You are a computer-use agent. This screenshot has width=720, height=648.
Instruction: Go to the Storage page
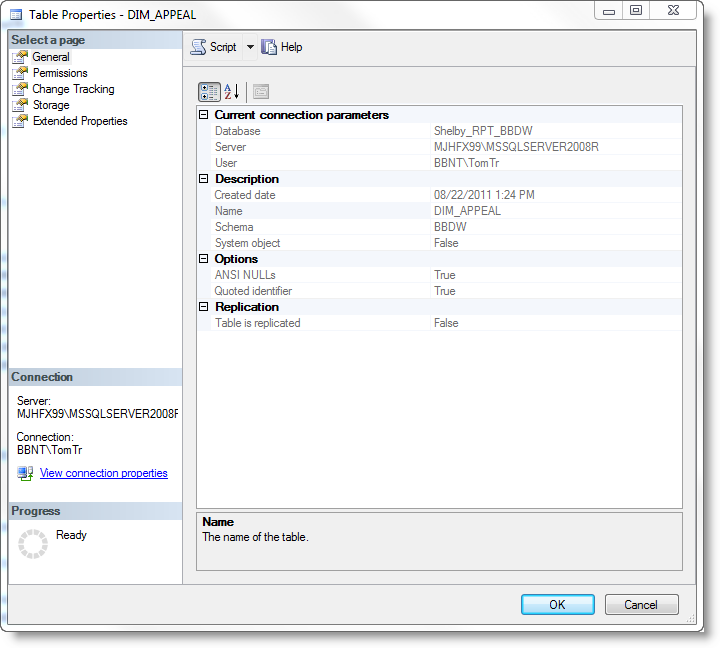pyautogui.click(x=51, y=105)
